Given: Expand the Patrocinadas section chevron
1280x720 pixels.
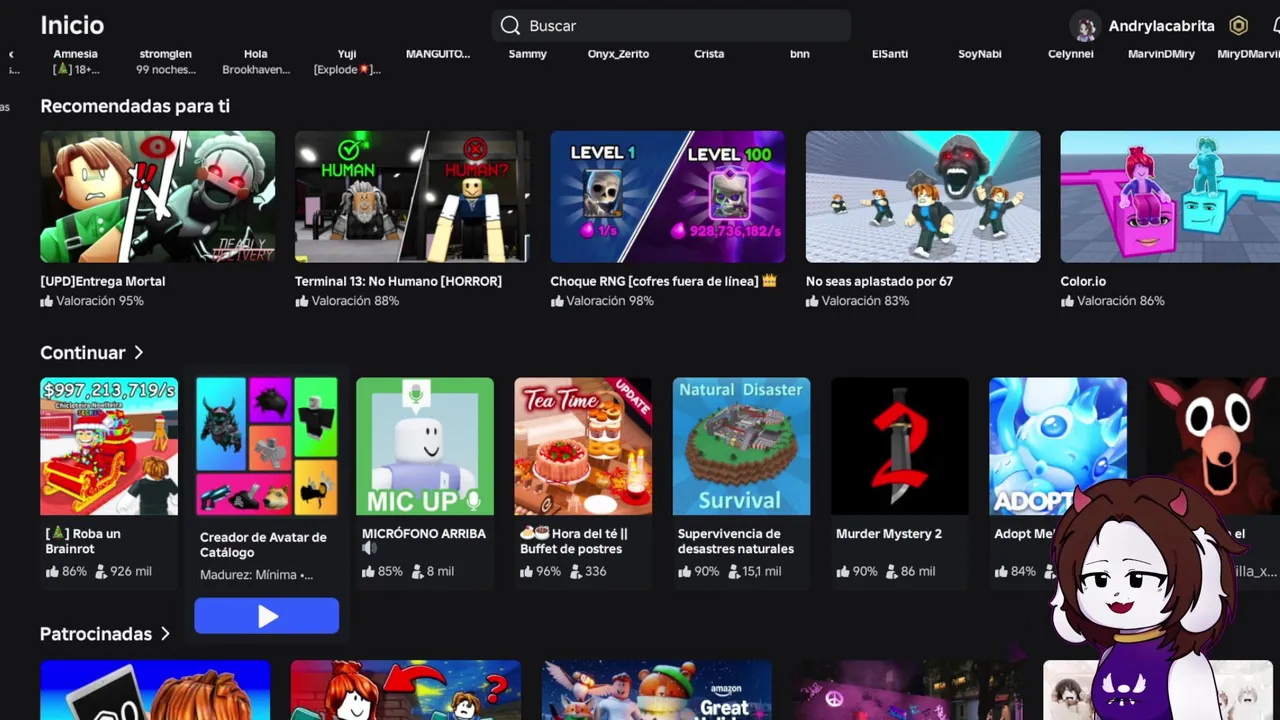Looking at the screenshot, I should point(165,634).
